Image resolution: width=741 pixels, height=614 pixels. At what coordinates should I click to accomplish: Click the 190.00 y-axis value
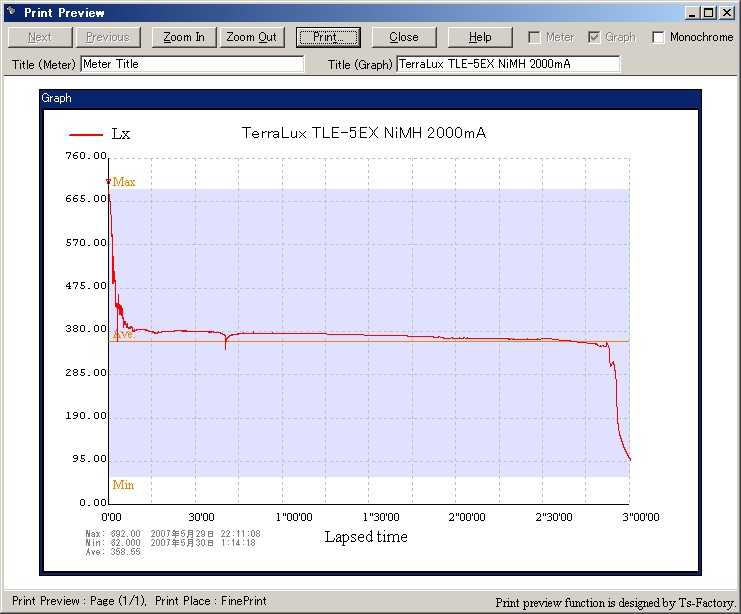86,415
